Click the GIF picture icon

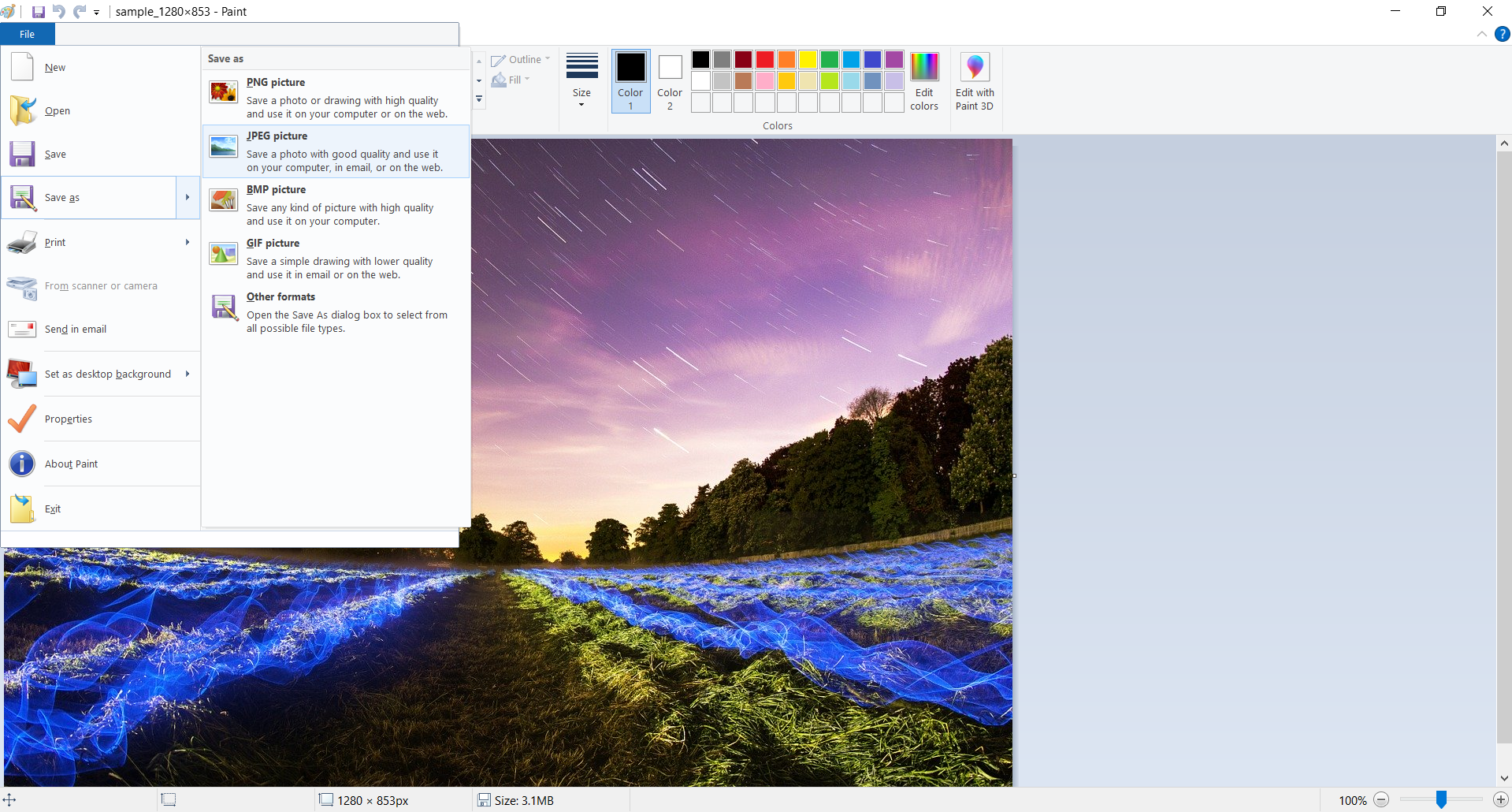coord(224,254)
